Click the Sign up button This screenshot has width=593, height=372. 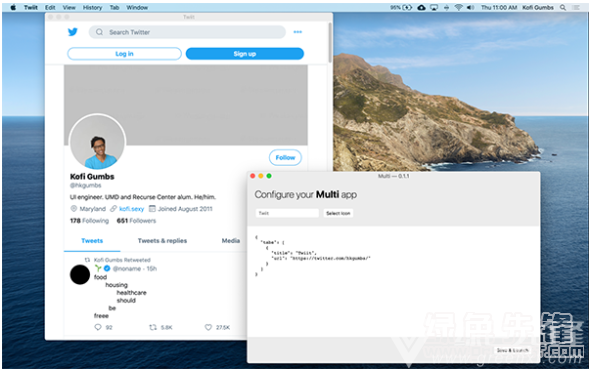(245, 54)
